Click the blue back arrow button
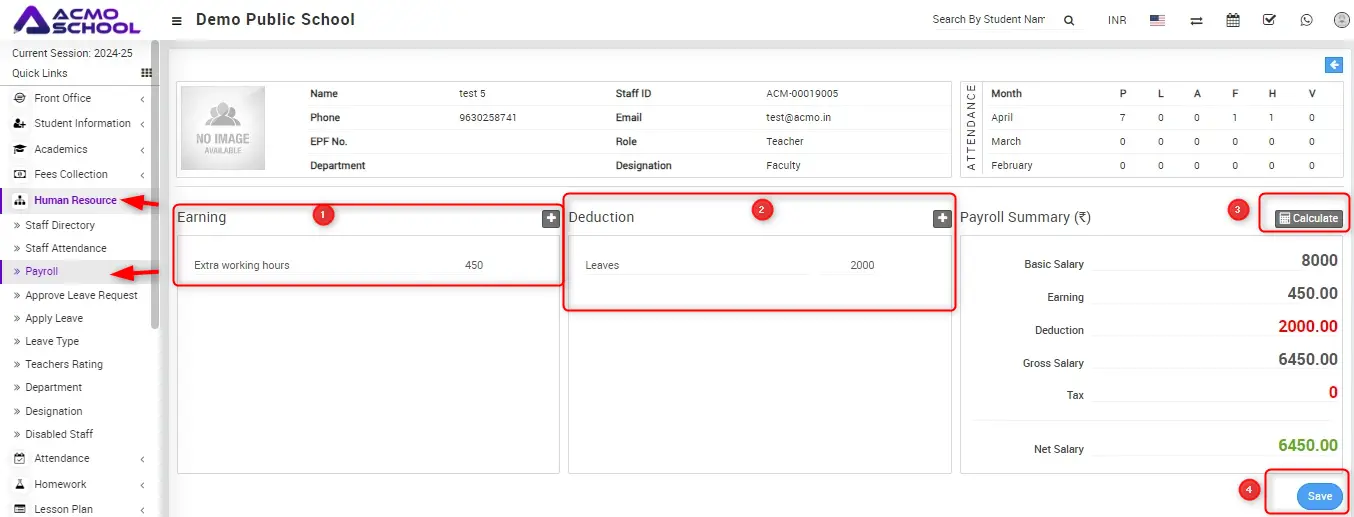This screenshot has width=1354, height=517. [x=1333, y=65]
